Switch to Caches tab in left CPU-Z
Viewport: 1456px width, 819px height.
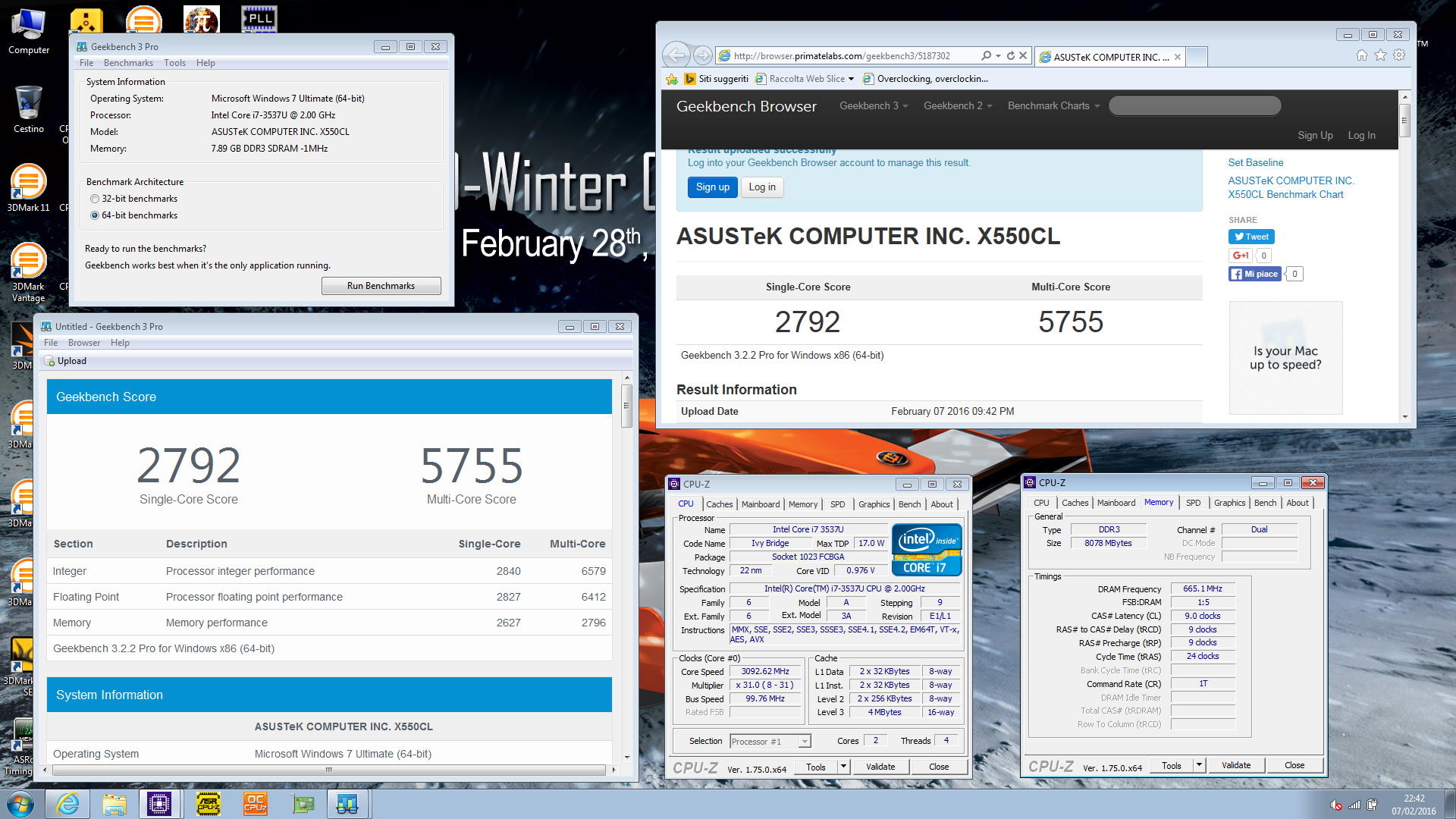click(x=719, y=504)
